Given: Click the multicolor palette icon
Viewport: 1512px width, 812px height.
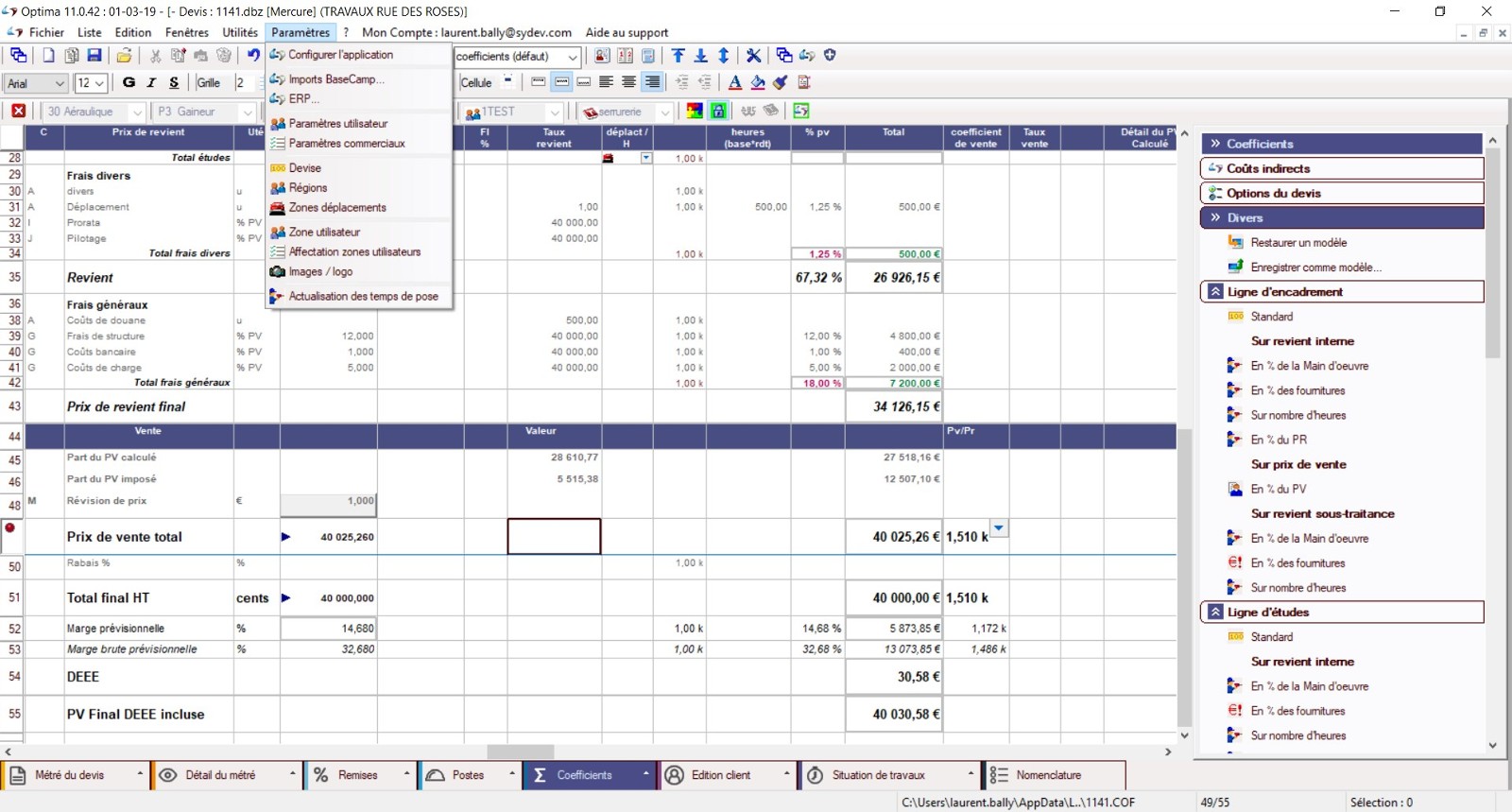Looking at the screenshot, I should point(695,112).
